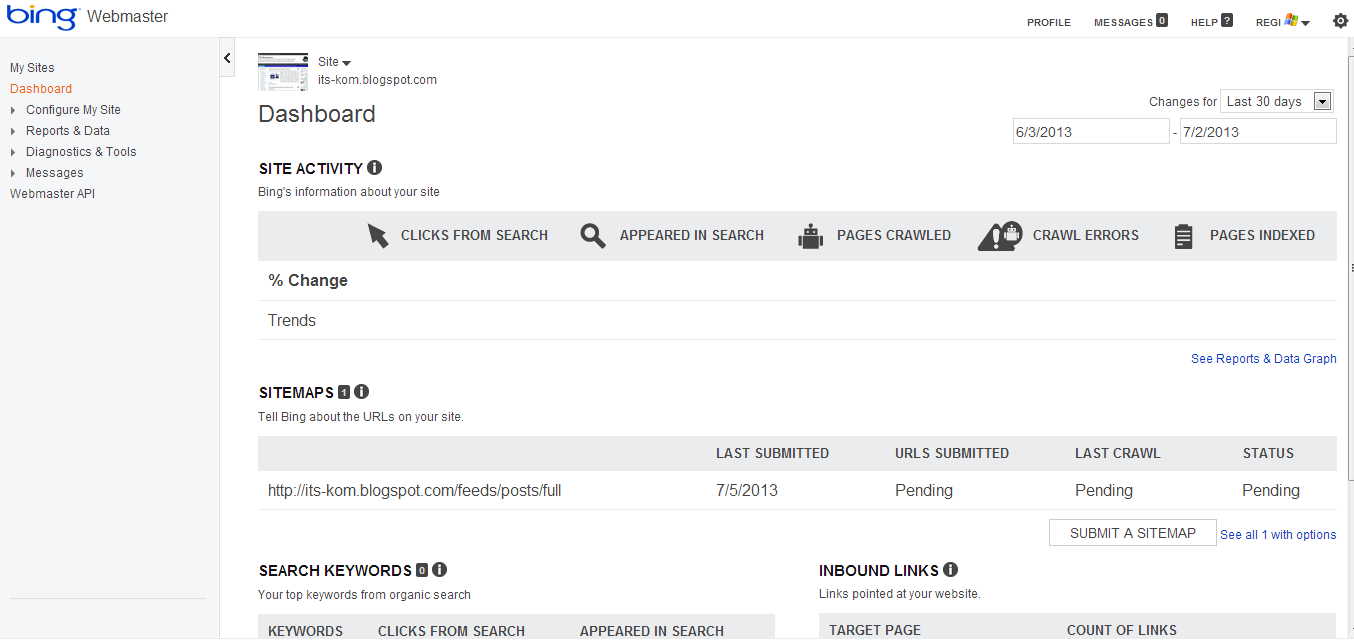Click the URLs Submitted column header
This screenshot has width=1354, height=642.
point(952,454)
